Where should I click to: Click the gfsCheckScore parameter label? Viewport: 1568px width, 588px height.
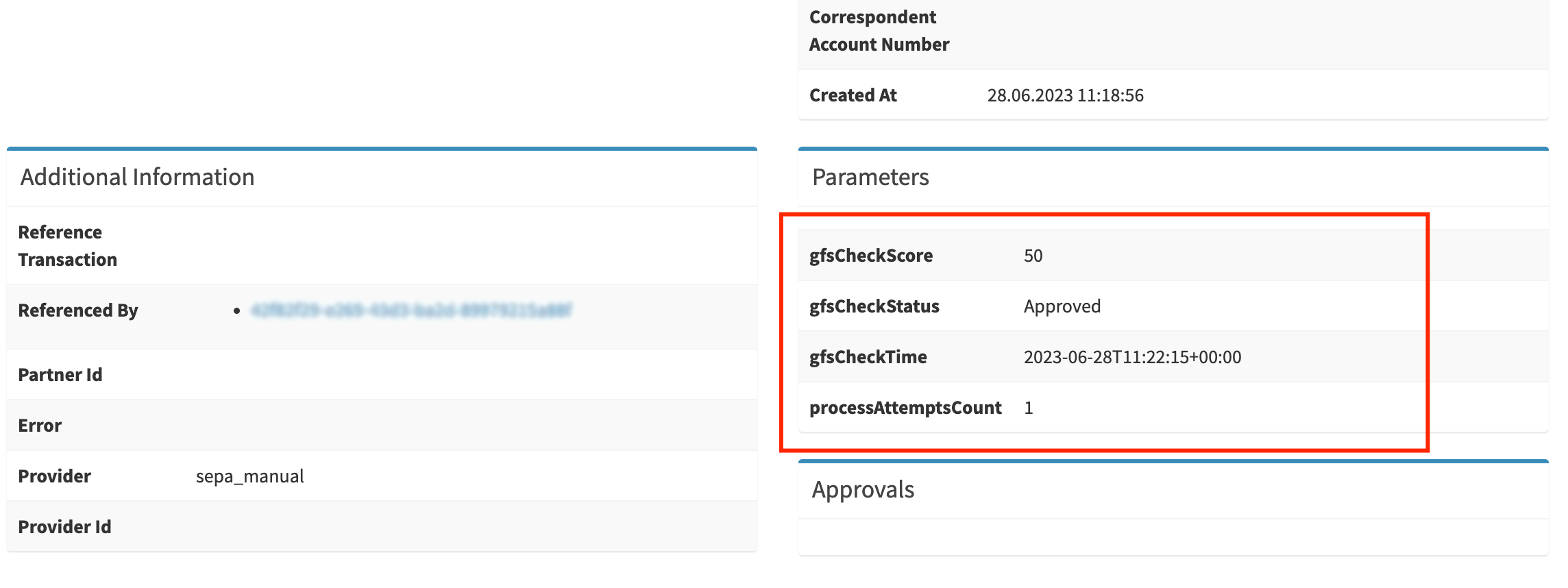(x=871, y=256)
